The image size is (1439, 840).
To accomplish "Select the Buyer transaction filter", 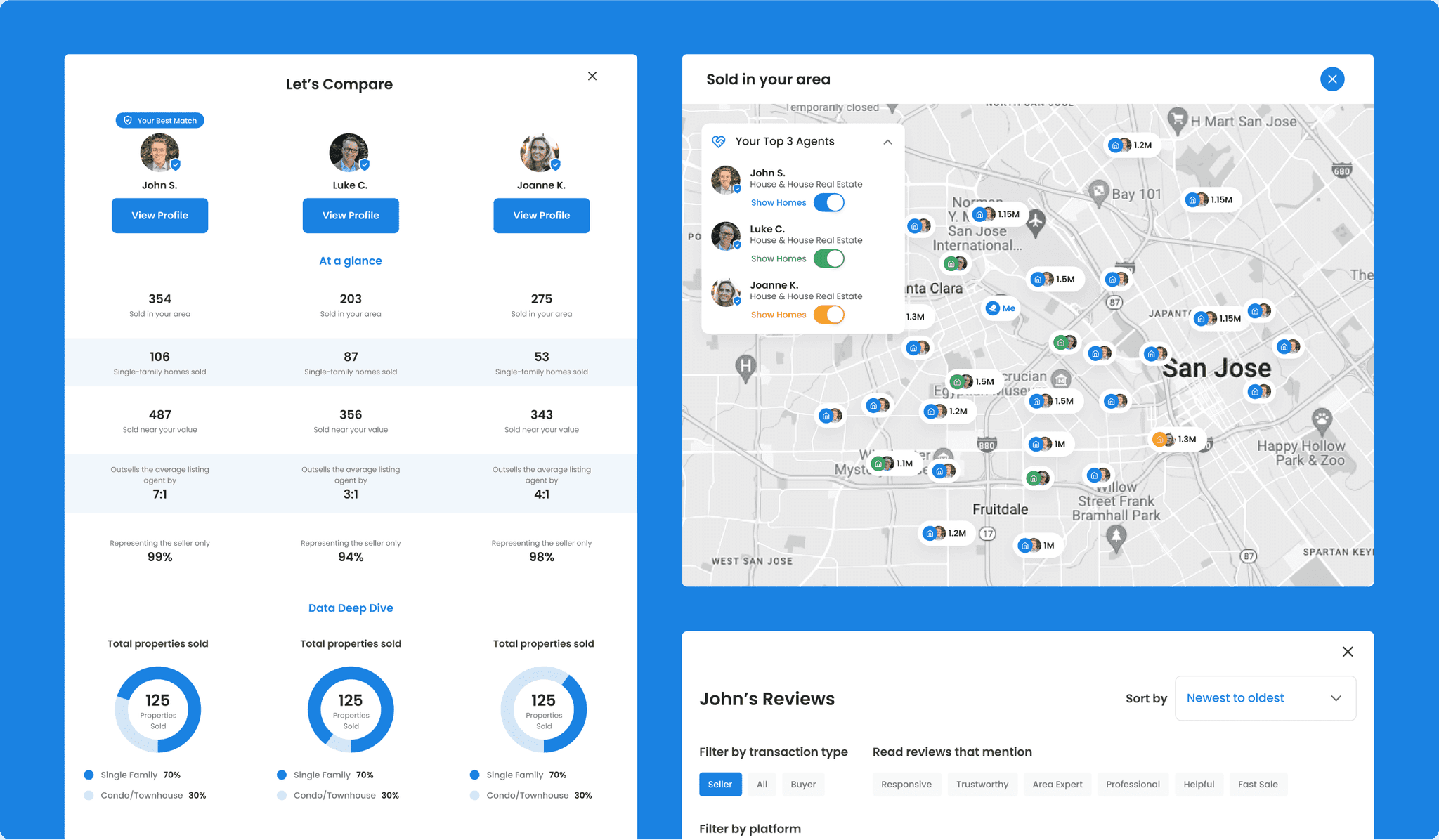I will 803,785.
